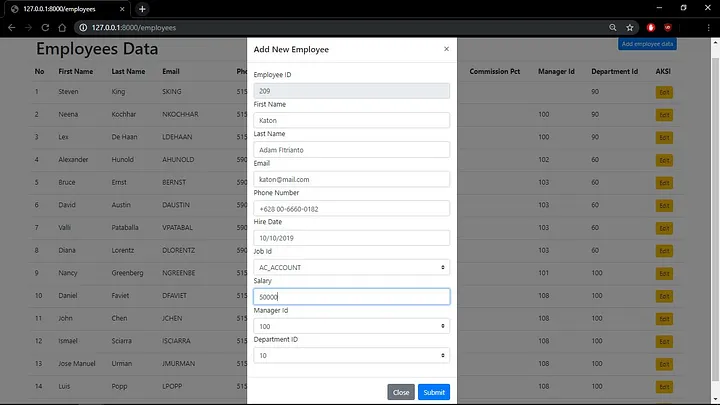Click the disabled Employee ID field 209
Viewport: 720px width, 405px height.
coord(352,91)
